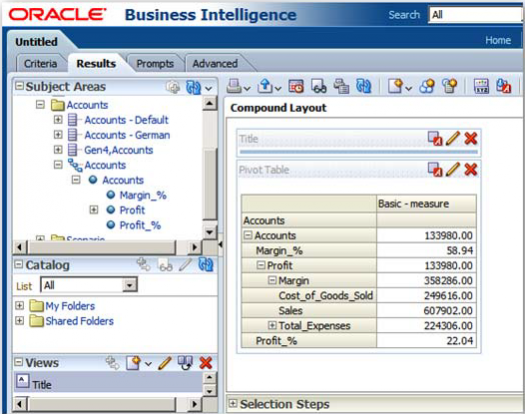Remove the Pivot Table view from layout
Image resolution: width=525 pixels, height=414 pixels.
click(x=471, y=169)
